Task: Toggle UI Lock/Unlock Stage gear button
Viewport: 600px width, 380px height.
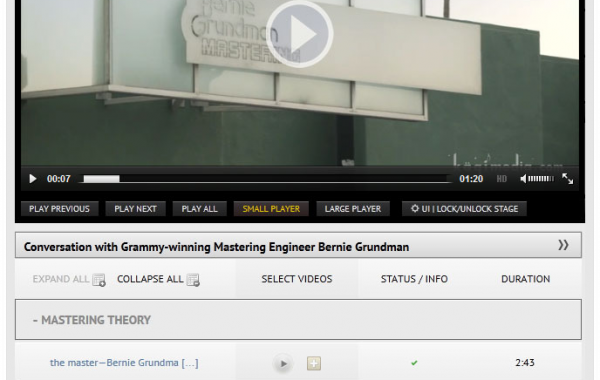Action: point(464,209)
